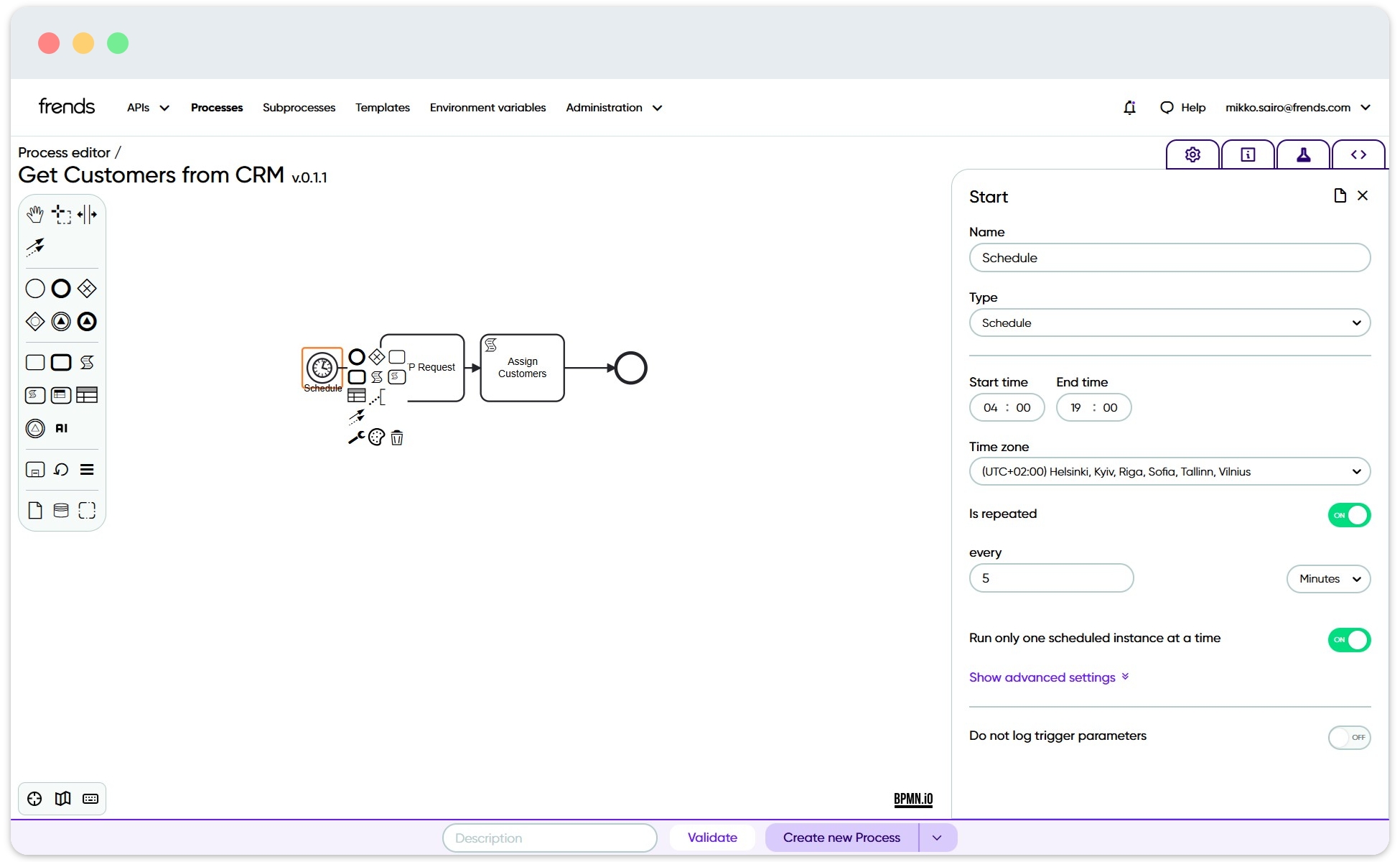The image size is (1400, 862).
Task: Select the hand tool in the palette
Action: [34, 213]
